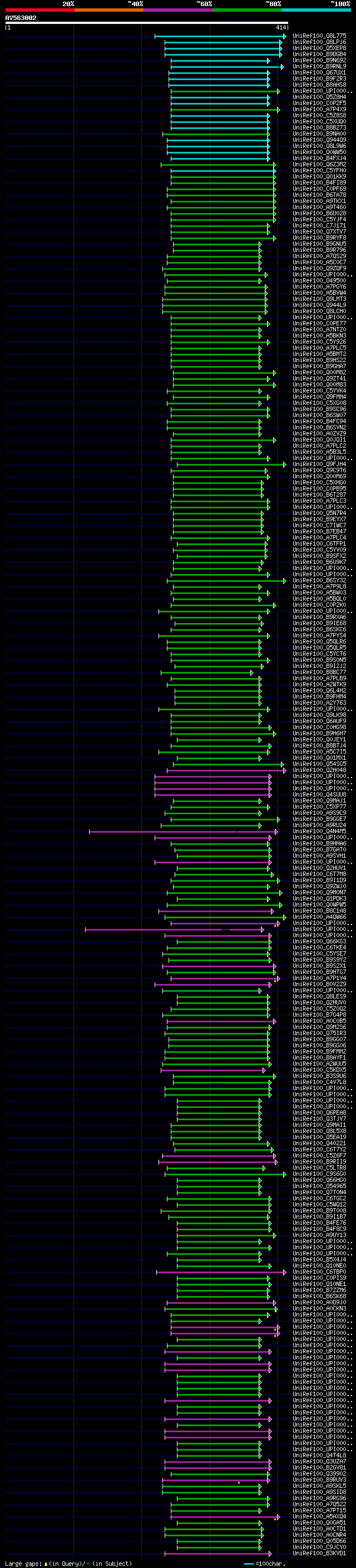Open hit UniRef100_B9RNL9
Screen dimensions: 356x1568
point(319,66)
